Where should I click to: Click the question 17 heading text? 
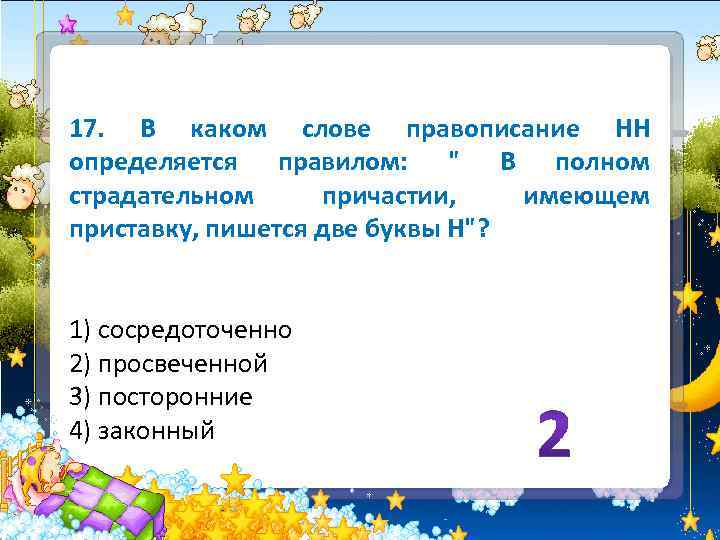click(360, 180)
